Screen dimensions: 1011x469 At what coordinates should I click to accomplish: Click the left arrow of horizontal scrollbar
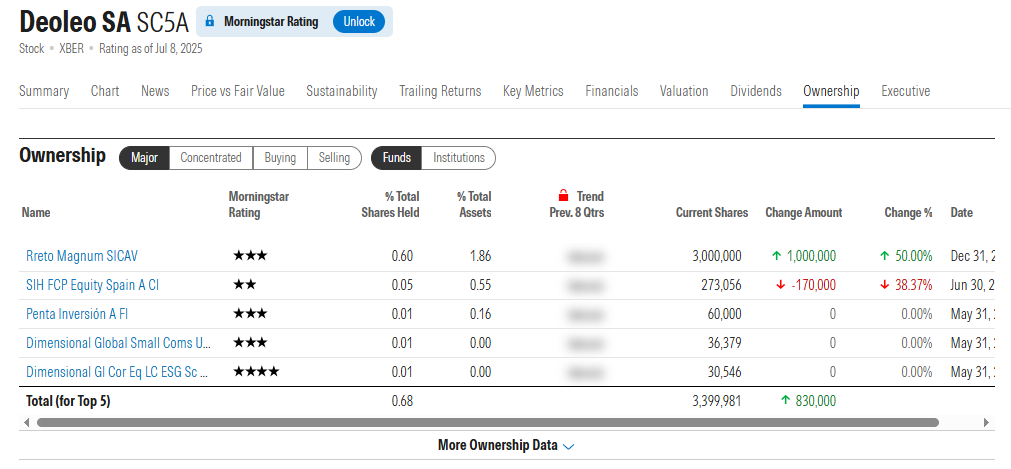point(26,423)
